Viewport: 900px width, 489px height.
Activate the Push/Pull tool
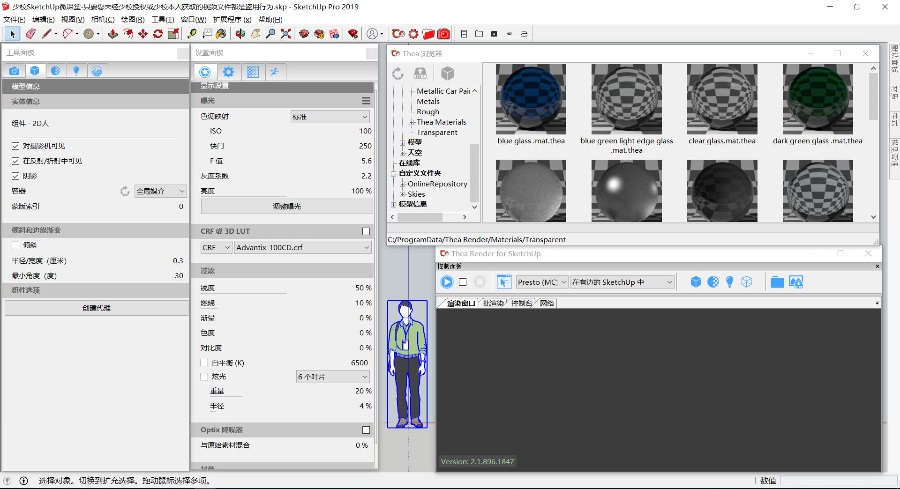[x=112, y=34]
